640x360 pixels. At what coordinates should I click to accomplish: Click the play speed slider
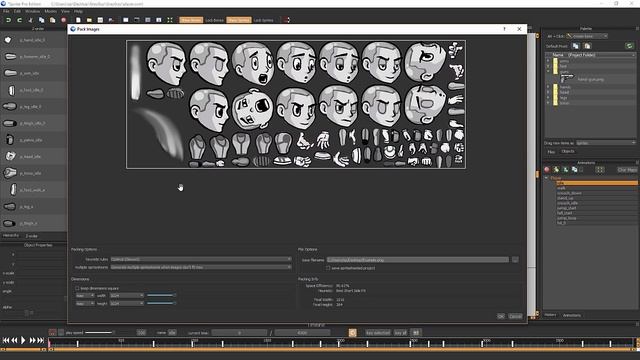99,333
